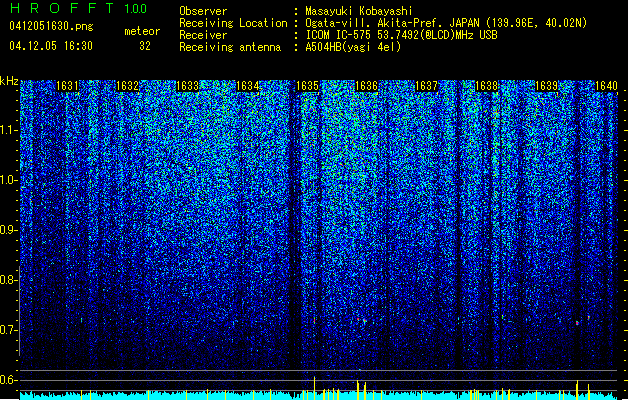Image resolution: width=629 pixels, height=400 pixels.
Task: Click the meteor count value 32
Action: [145, 46]
